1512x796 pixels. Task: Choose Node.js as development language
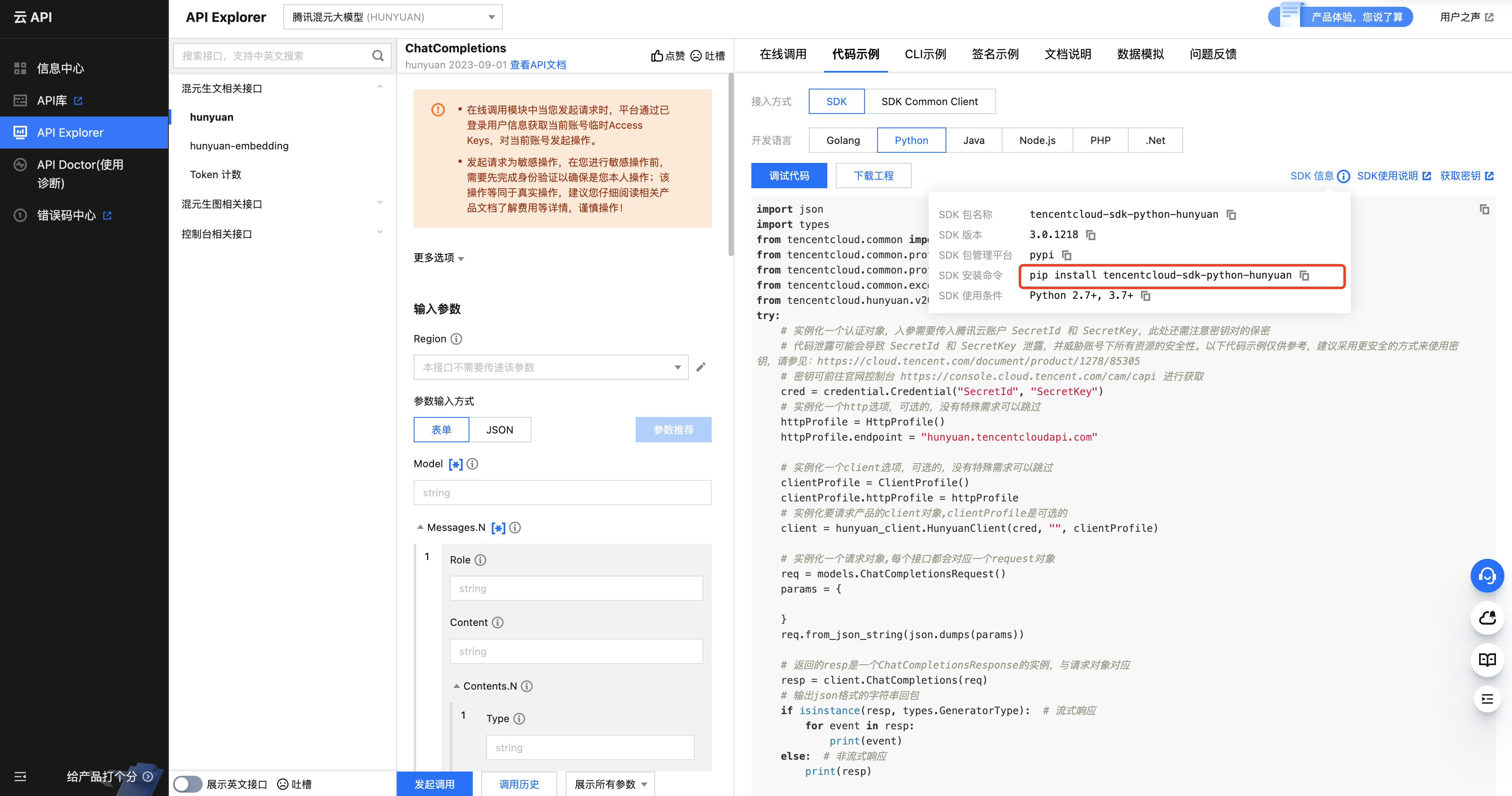click(1037, 140)
